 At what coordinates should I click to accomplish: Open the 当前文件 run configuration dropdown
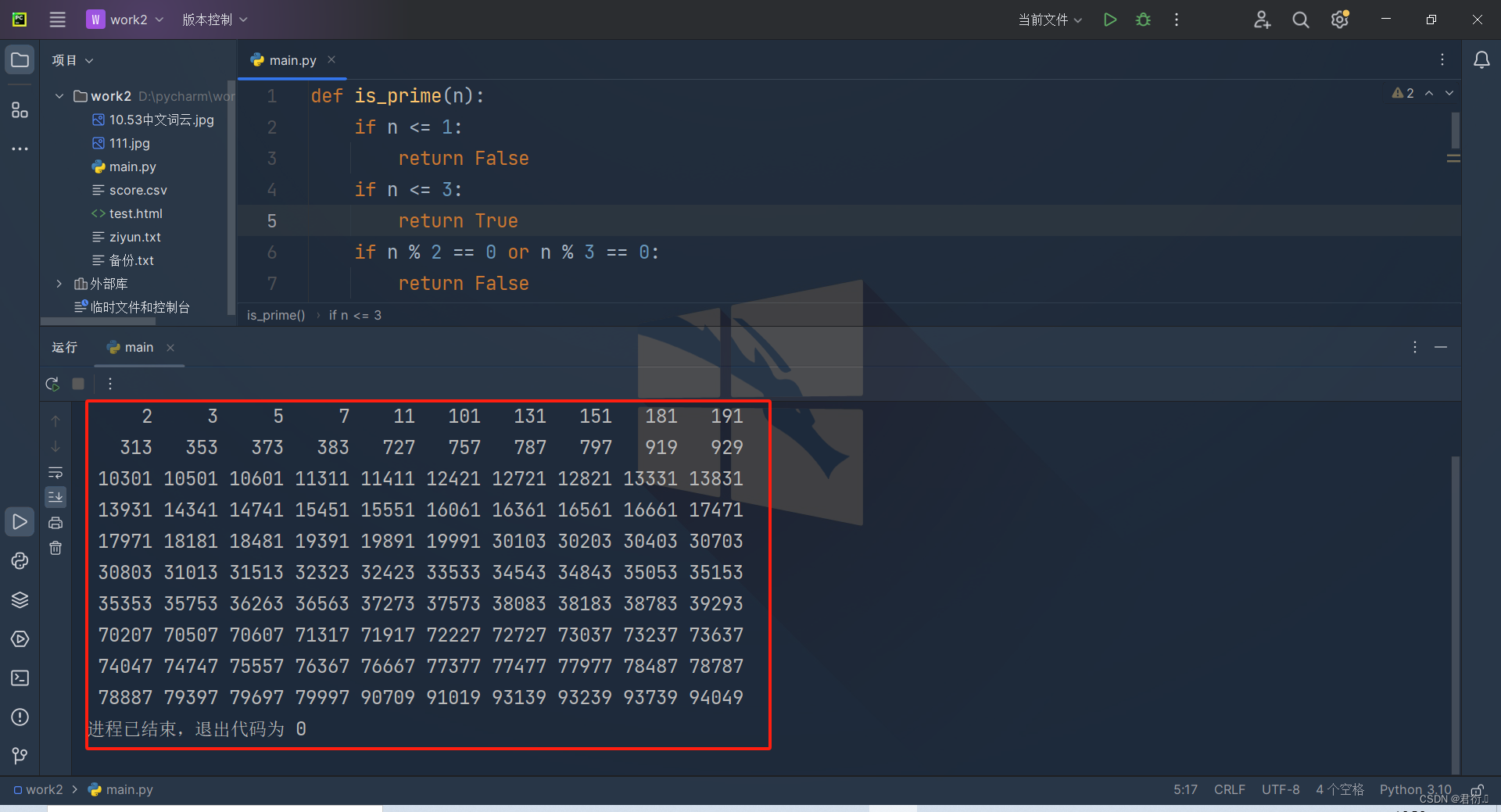[1050, 20]
